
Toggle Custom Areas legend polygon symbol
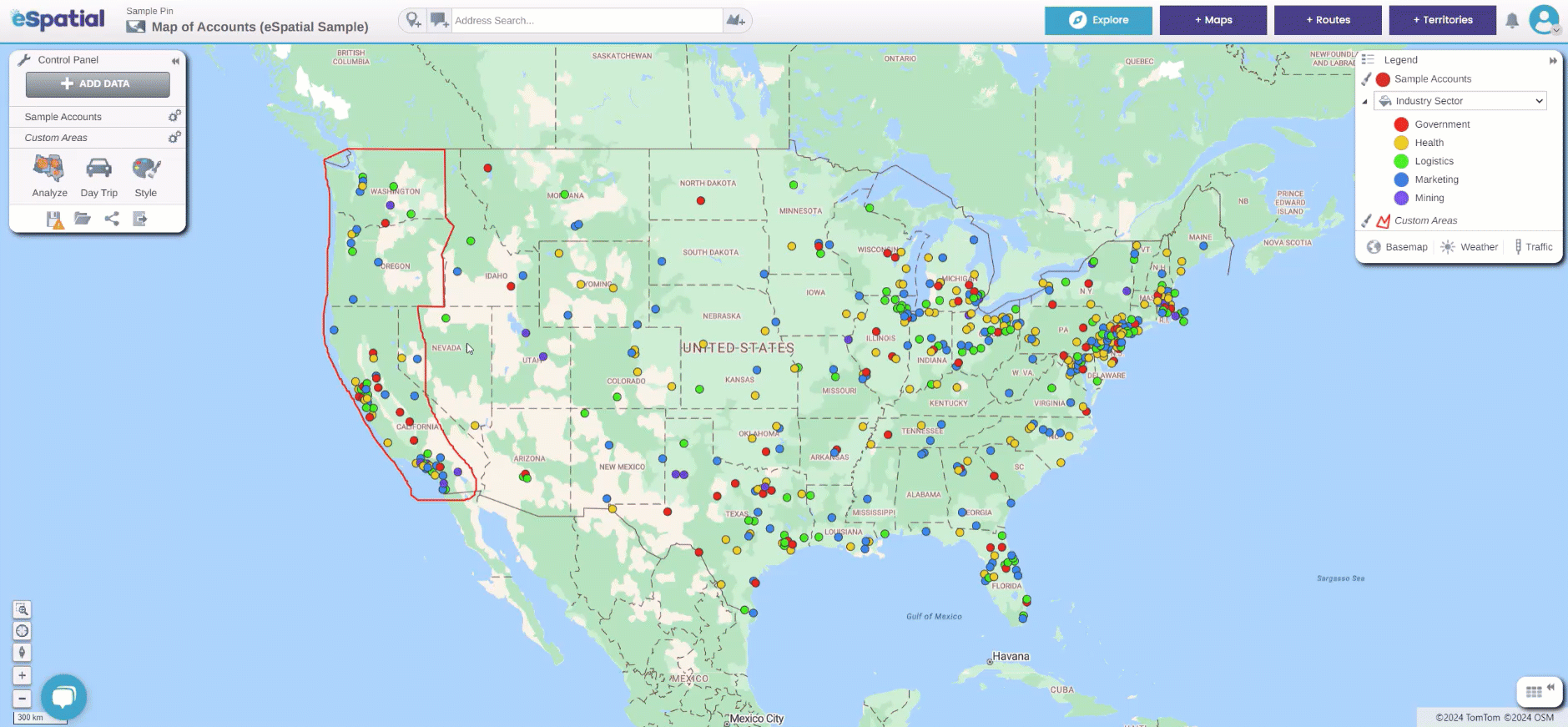click(1383, 221)
